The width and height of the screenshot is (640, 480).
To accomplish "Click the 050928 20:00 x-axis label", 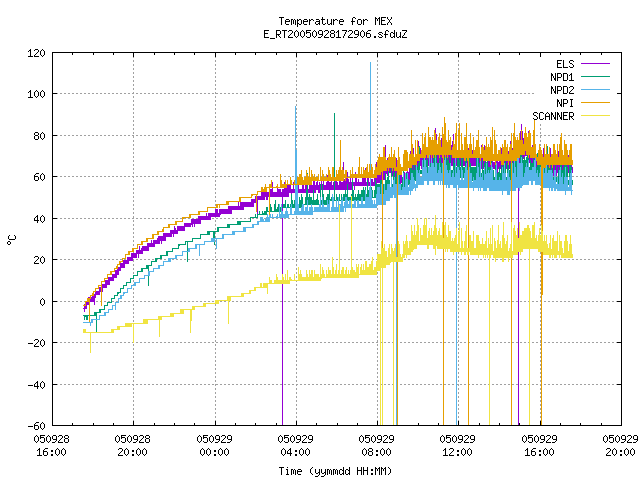I will tap(133, 446).
